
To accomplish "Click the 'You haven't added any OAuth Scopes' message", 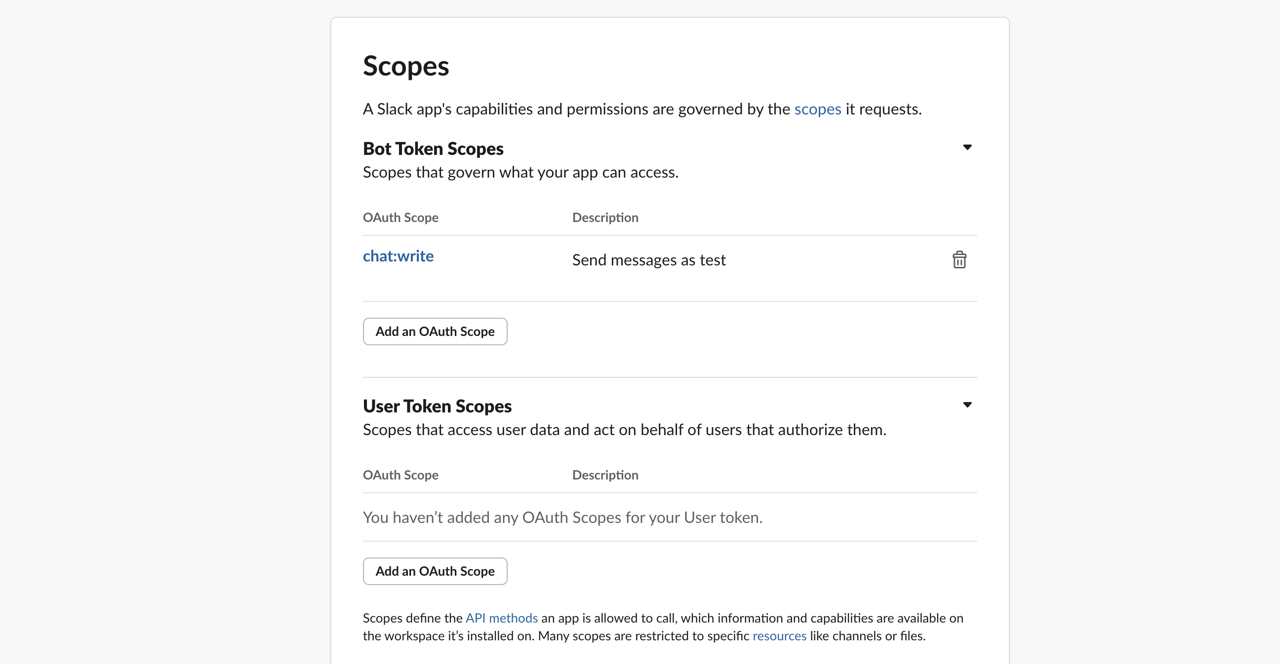I will (x=563, y=517).
